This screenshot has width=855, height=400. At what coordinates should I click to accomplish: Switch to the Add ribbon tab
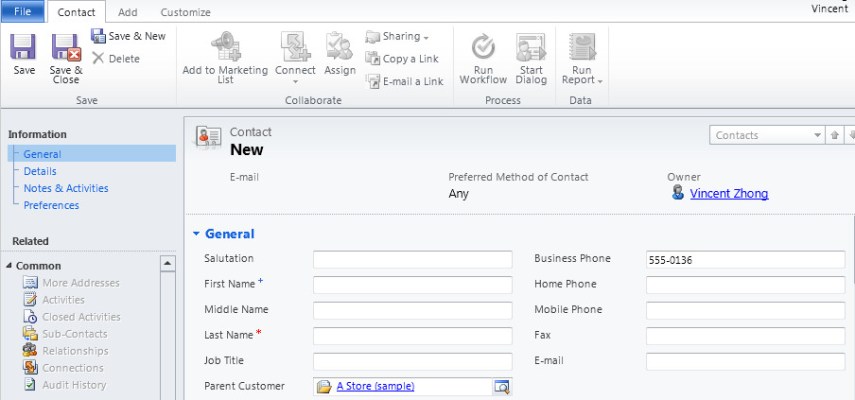tap(128, 12)
